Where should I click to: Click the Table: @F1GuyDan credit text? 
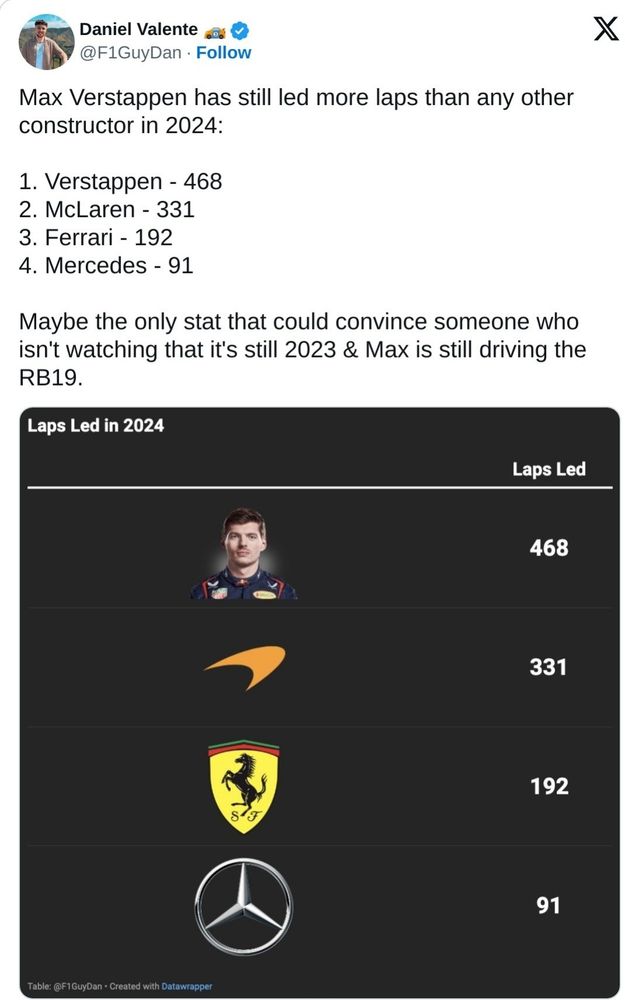[x=64, y=986]
